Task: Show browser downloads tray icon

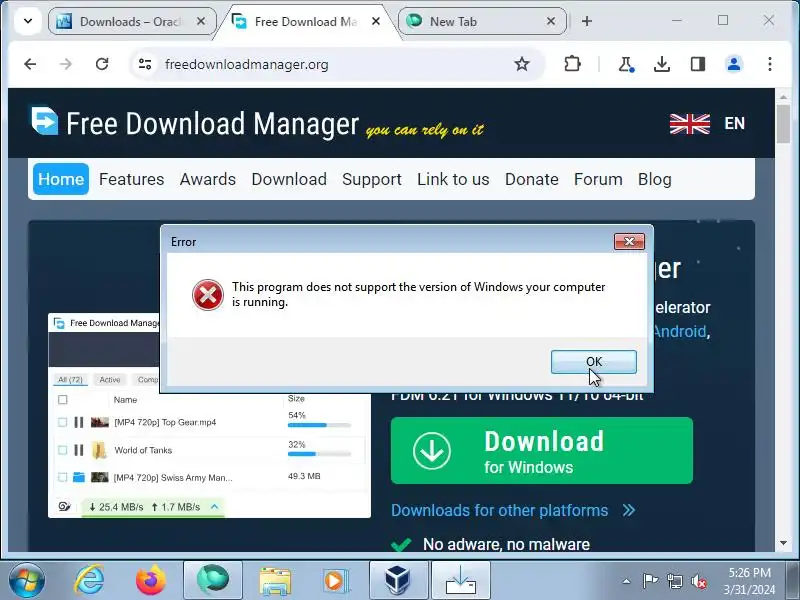Action: (662, 64)
